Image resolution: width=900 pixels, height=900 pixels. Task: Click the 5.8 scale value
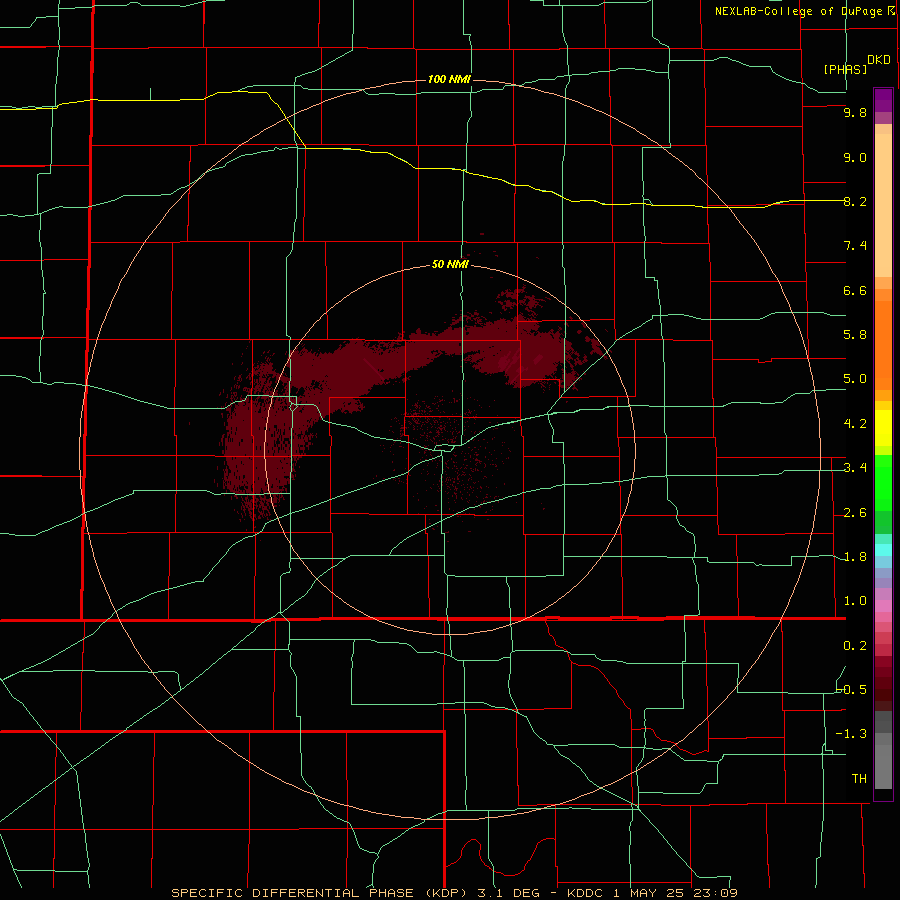[855, 335]
